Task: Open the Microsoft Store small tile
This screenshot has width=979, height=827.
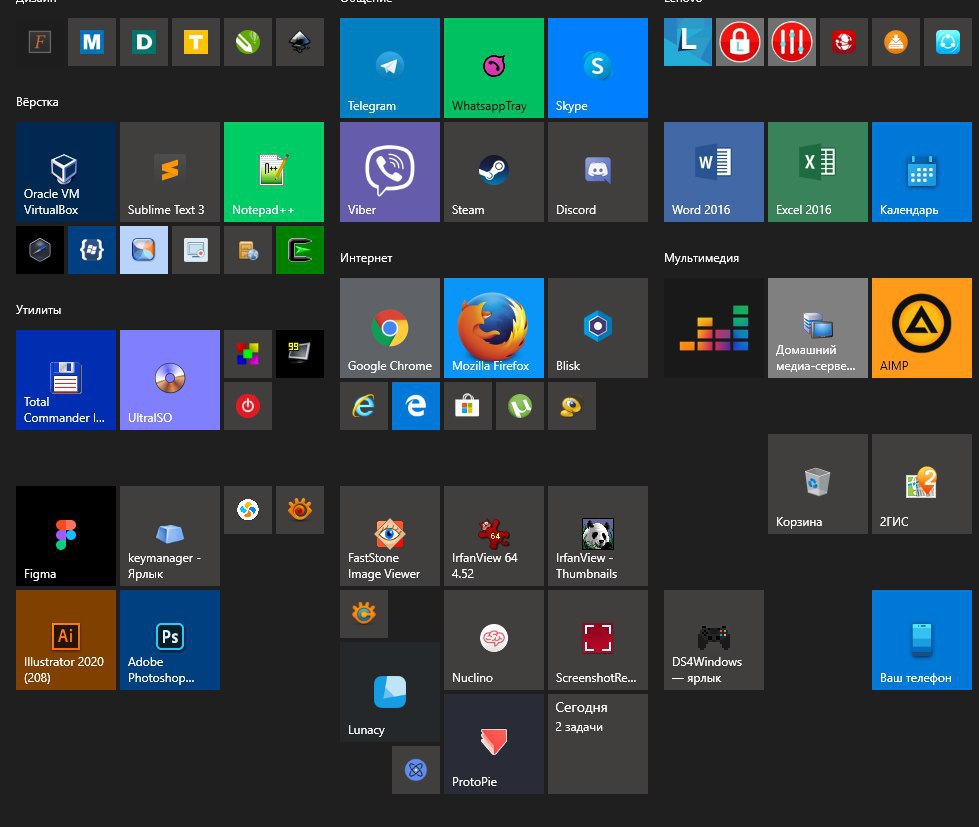Action: [468, 406]
